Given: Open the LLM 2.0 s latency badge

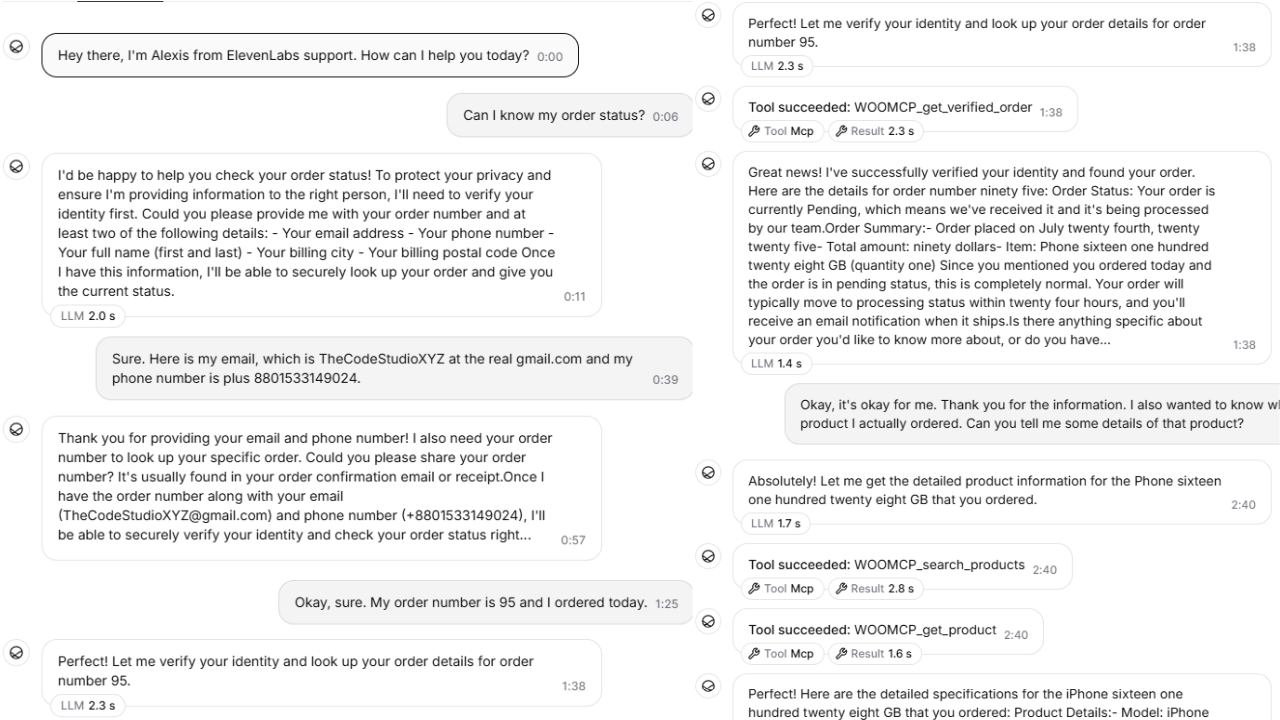Looking at the screenshot, I should coord(88,317).
